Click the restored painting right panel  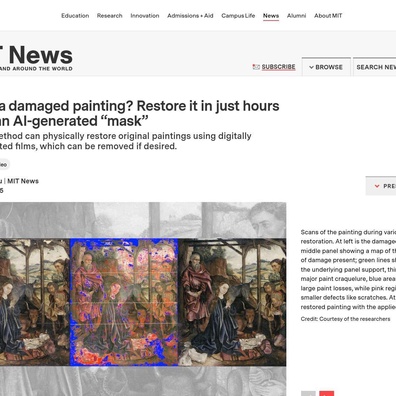pyautogui.click(x=232, y=302)
